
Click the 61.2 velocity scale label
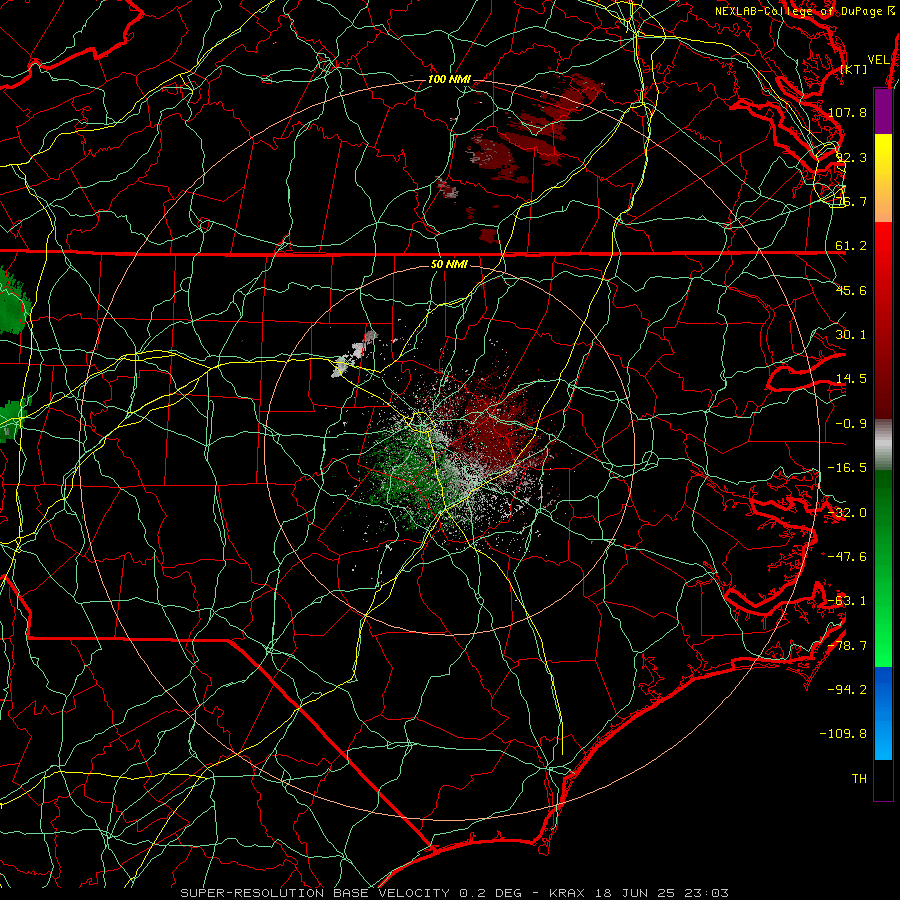(x=851, y=246)
